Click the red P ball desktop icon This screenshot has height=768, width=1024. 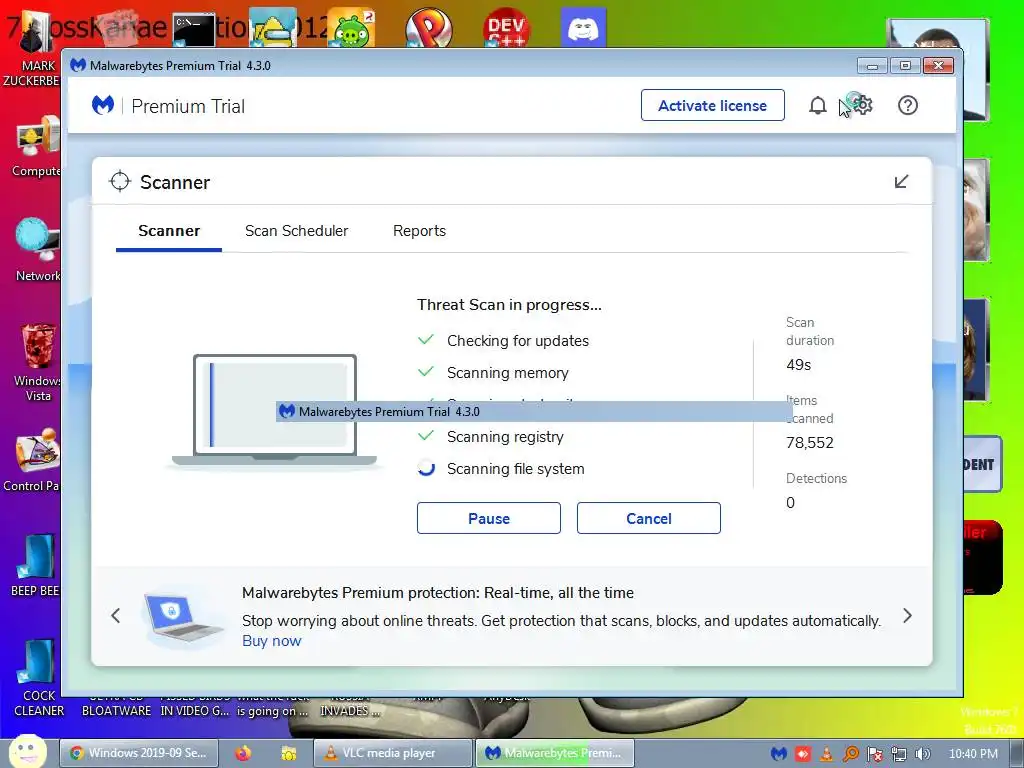(x=428, y=27)
